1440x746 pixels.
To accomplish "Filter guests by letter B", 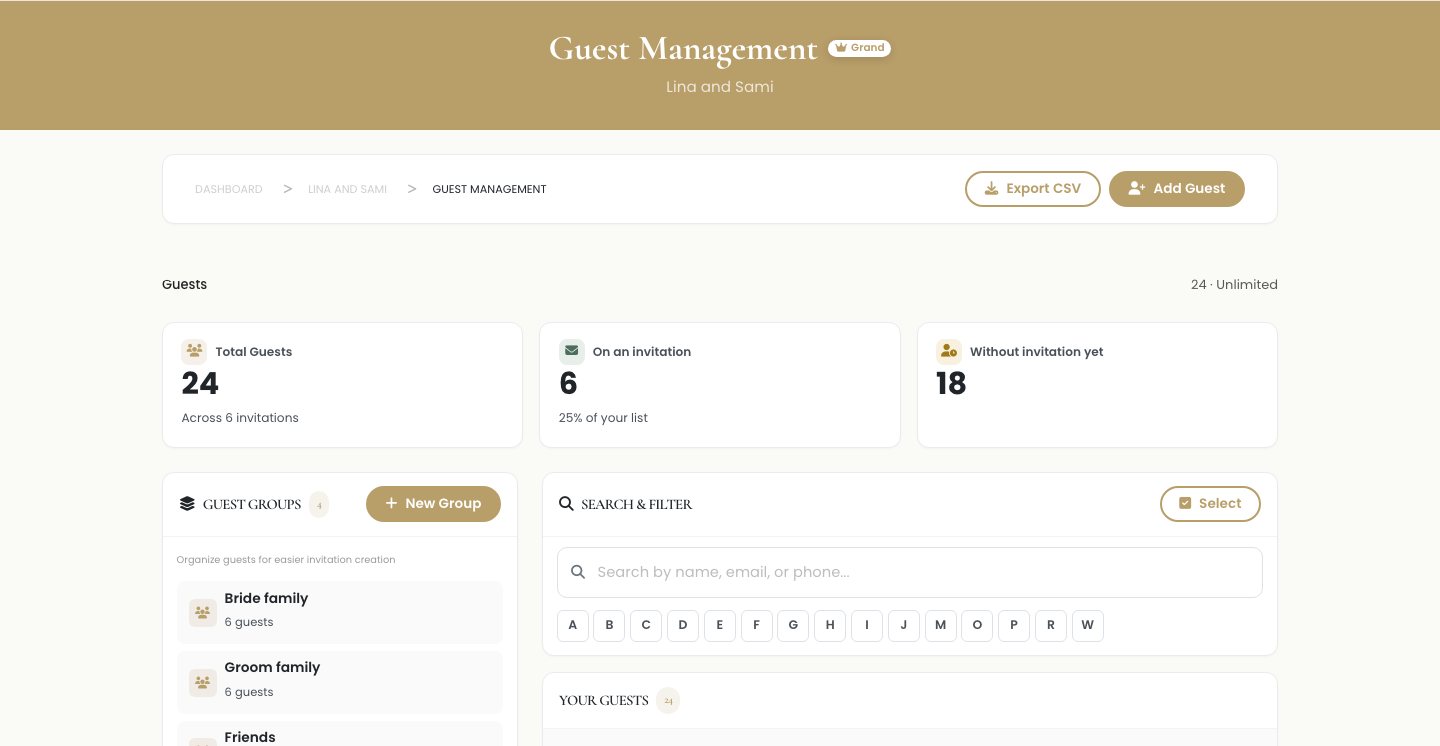I will 609,625.
